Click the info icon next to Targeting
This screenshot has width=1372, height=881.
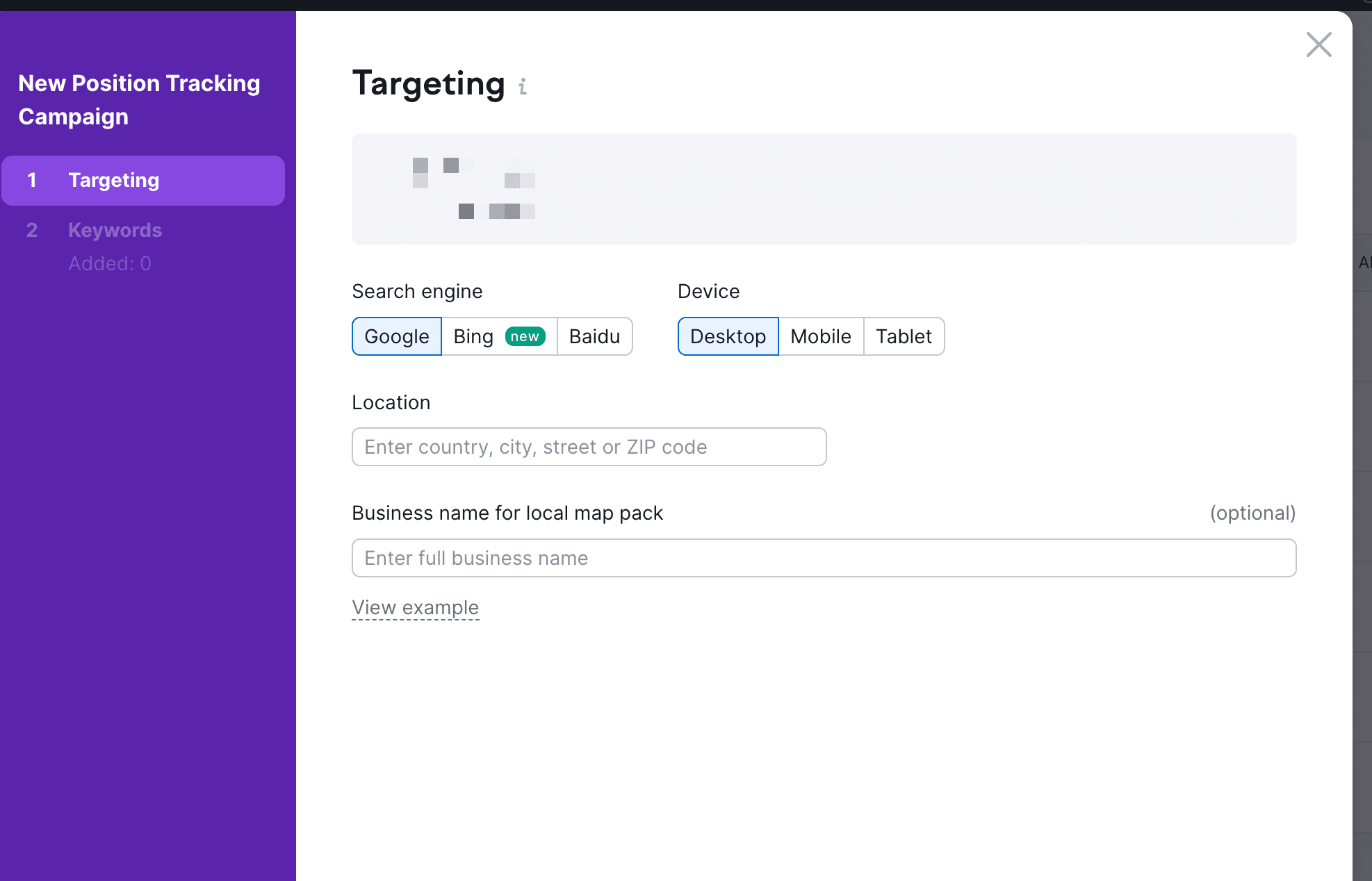[x=522, y=86]
